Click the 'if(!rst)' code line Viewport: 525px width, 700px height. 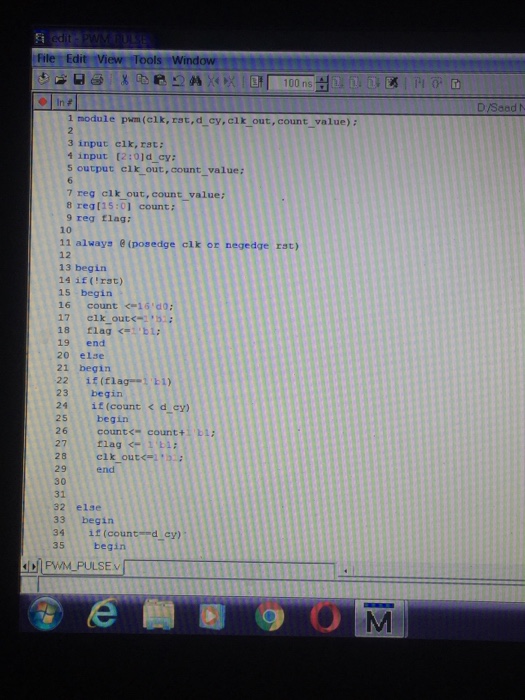pos(99,280)
